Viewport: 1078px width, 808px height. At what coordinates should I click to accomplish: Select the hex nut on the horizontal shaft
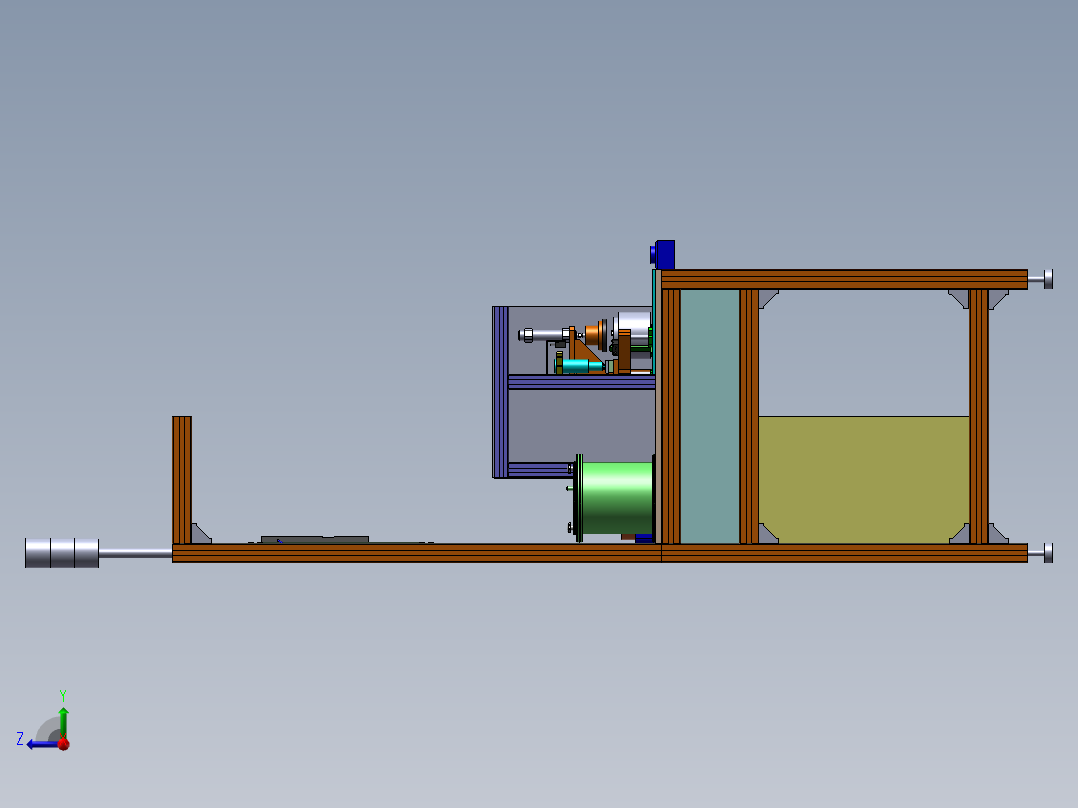(528, 334)
